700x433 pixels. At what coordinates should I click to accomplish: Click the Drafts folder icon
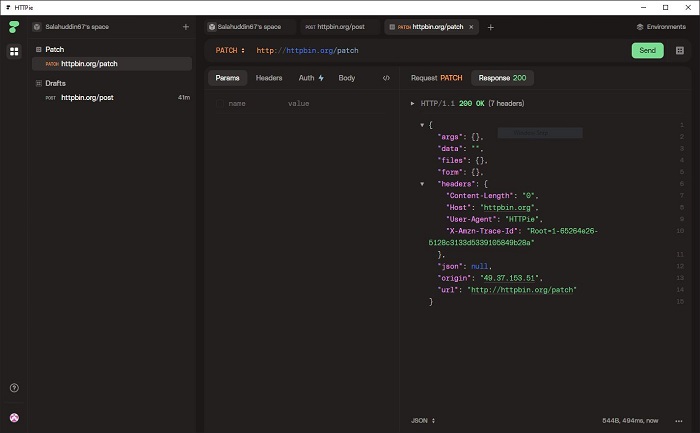click(38, 83)
